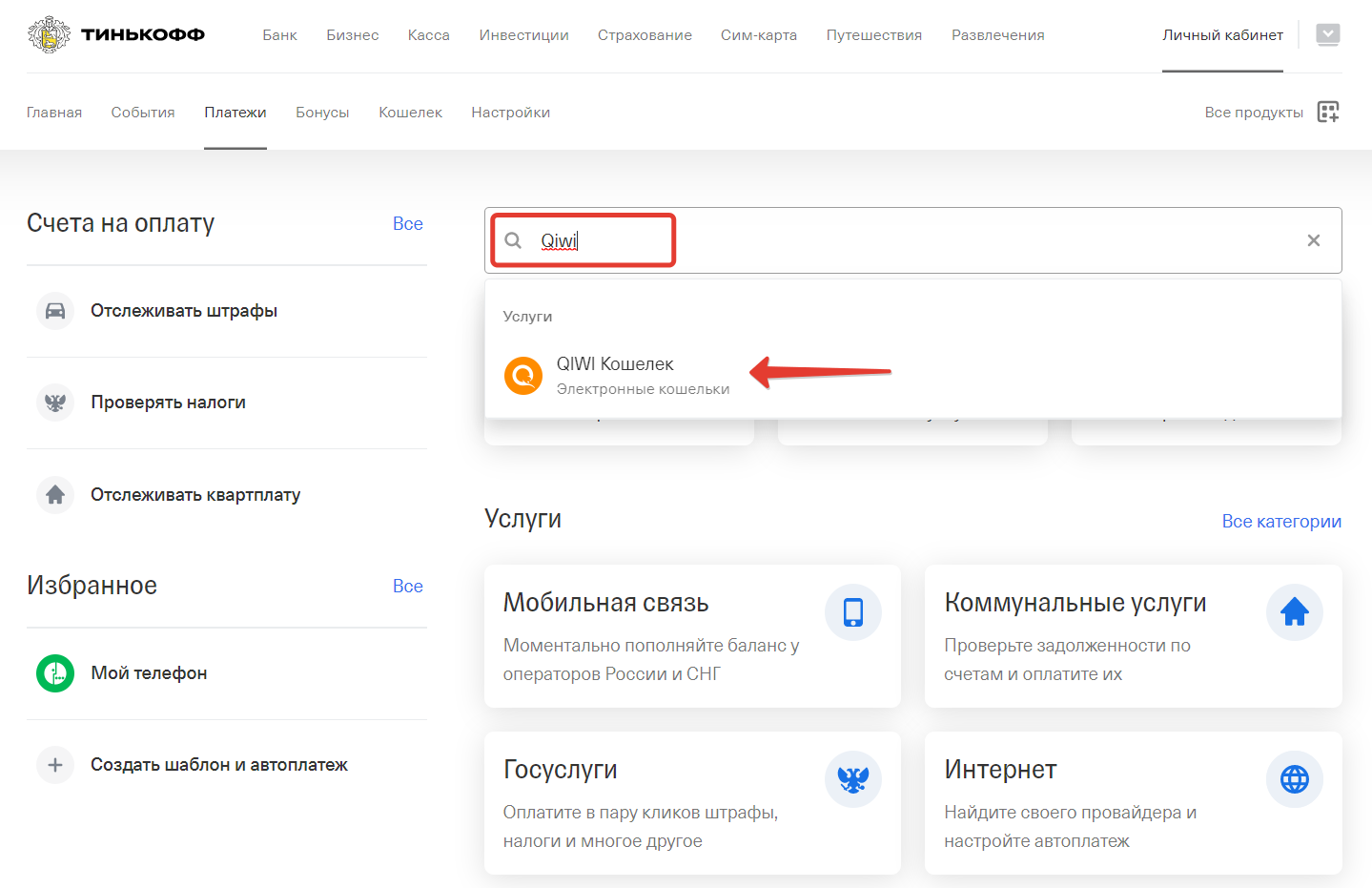The height and width of the screenshot is (888, 1372).
Task: Open the Путешествия section in top menu
Action: coord(874,35)
